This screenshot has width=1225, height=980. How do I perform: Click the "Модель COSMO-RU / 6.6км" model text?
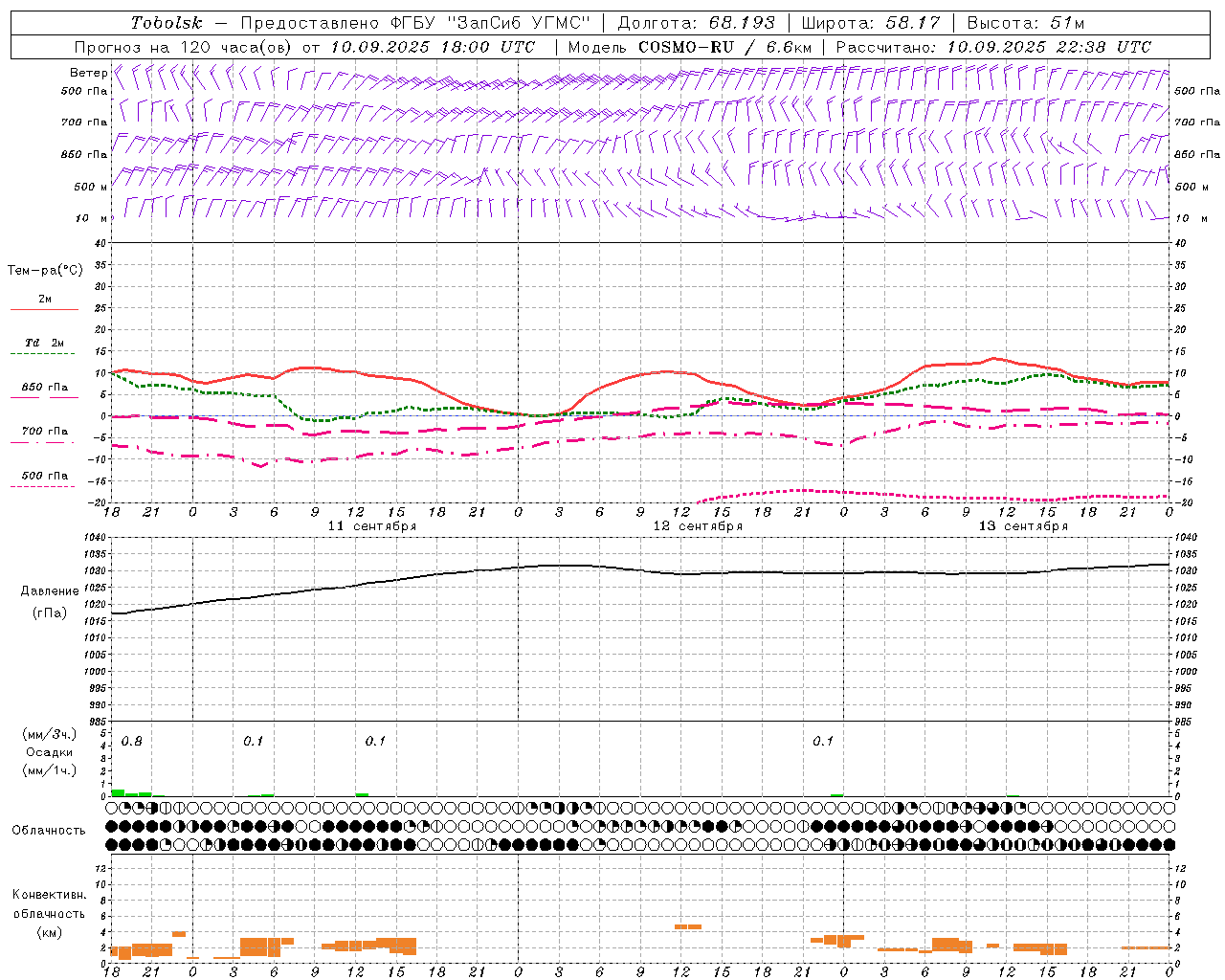690,47
